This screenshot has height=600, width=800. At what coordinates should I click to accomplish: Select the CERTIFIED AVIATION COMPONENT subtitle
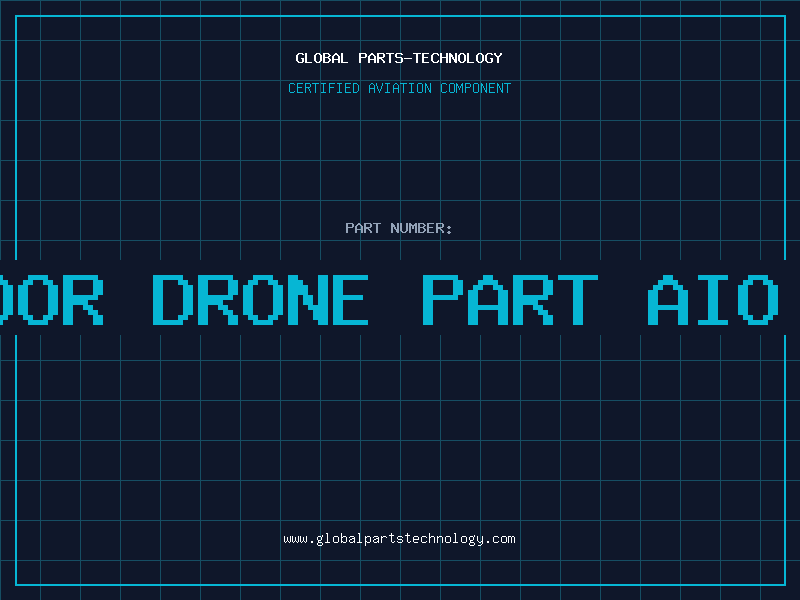click(399, 88)
